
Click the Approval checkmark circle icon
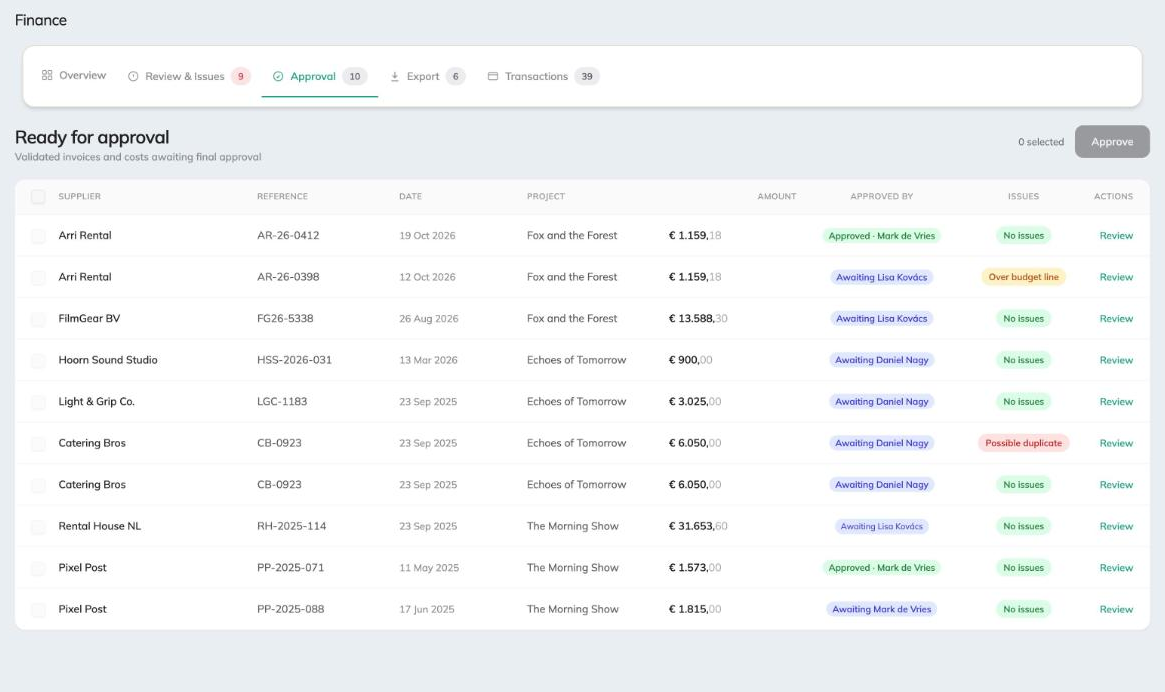[278, 76]
